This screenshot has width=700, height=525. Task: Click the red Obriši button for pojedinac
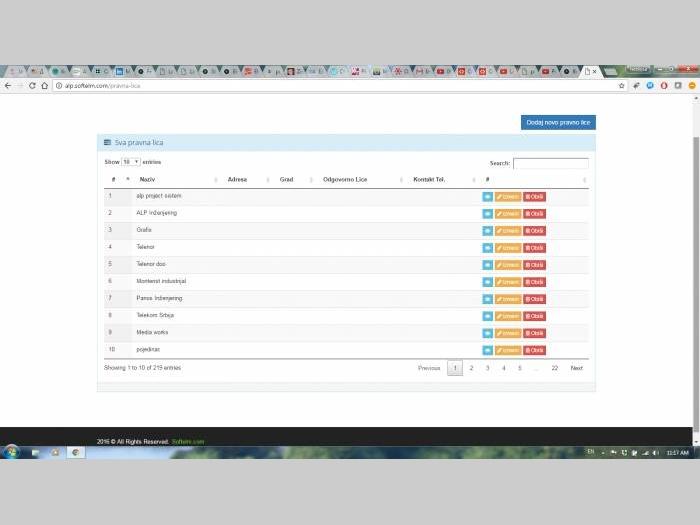pyautogui.click(x=534, y=350)
